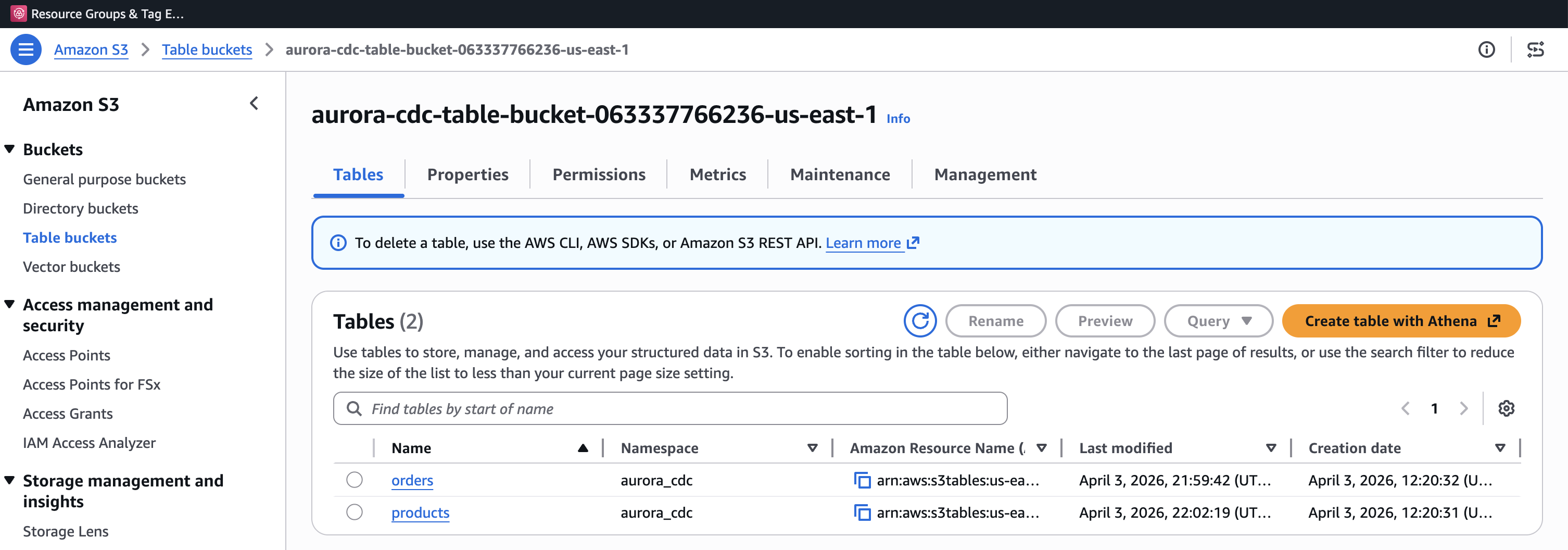The image size is (1568, 550).
Task: Focus the Find tables by start of name field
Action: click(670, 408)
